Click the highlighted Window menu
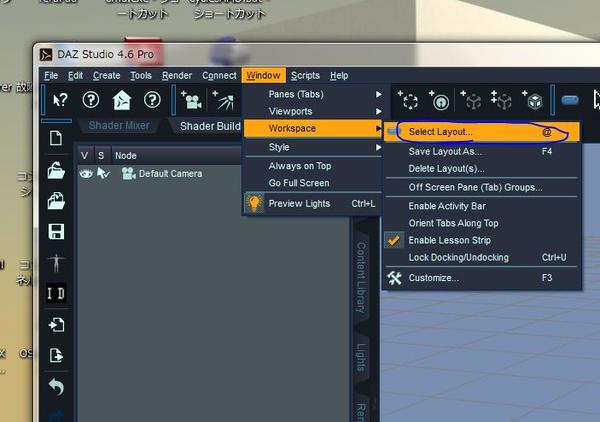The width and height of the screenshot is (600, 422). point(263,75)
